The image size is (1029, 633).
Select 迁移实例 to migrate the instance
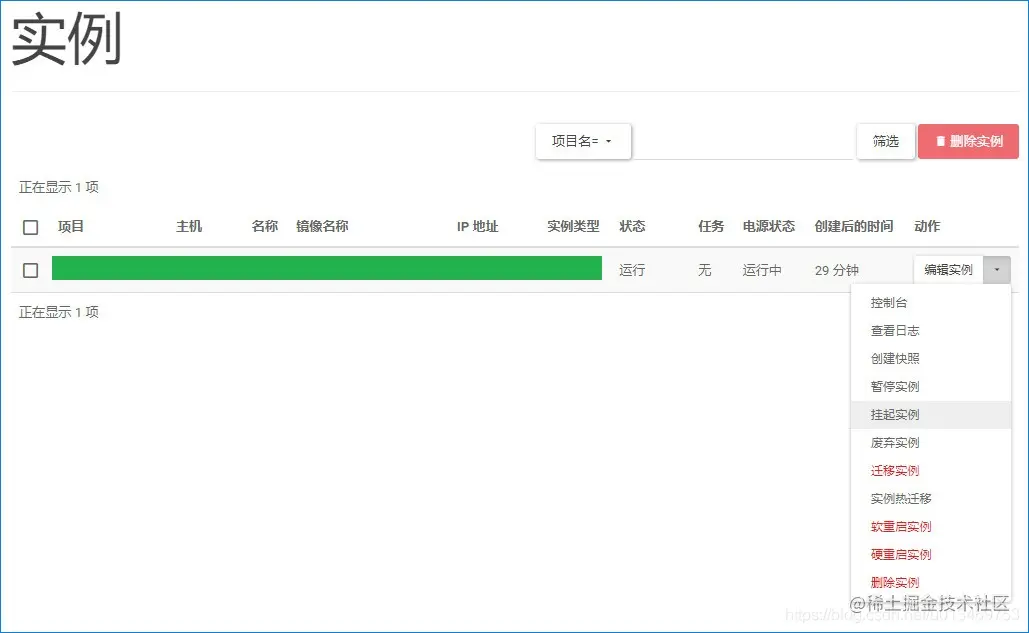coord(893,470)
